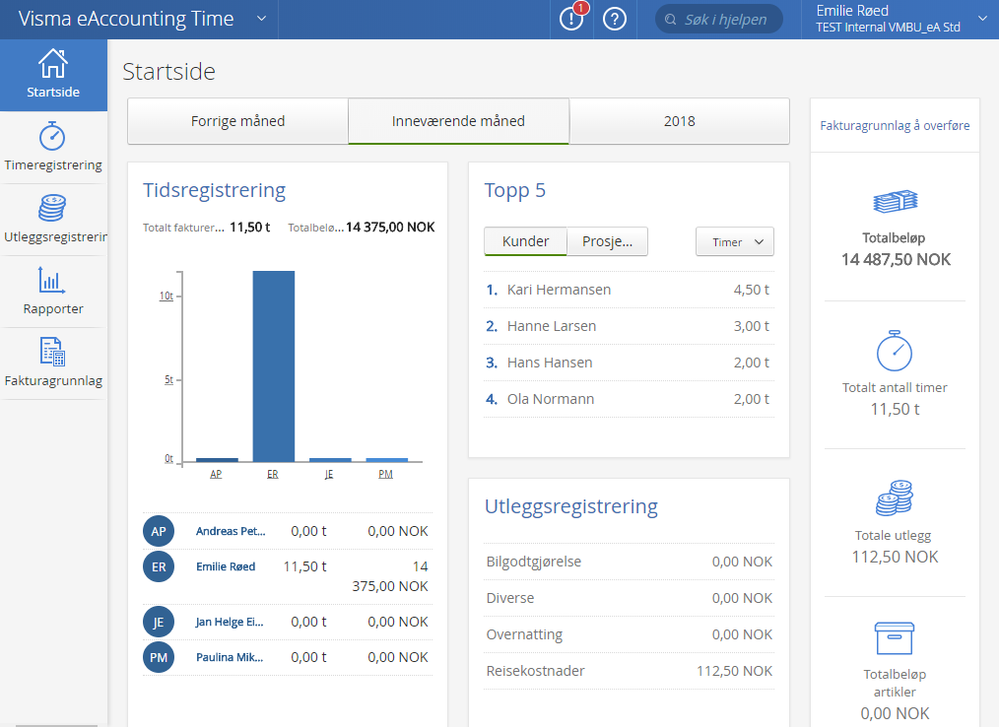Open Rapporter chart icon

(x=53, y=280)
